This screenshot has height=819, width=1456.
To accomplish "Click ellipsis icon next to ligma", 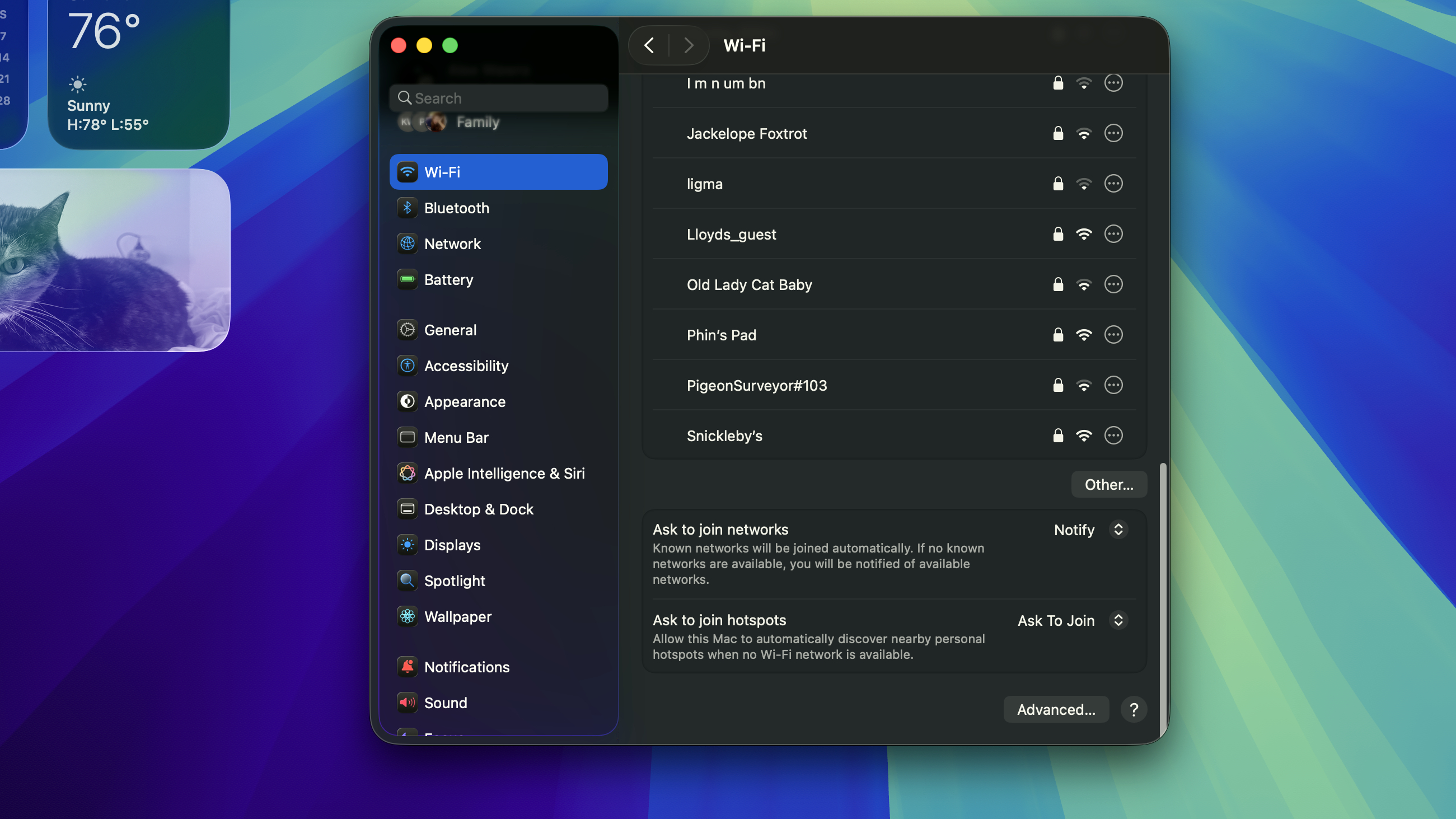I will point(1113,184).
